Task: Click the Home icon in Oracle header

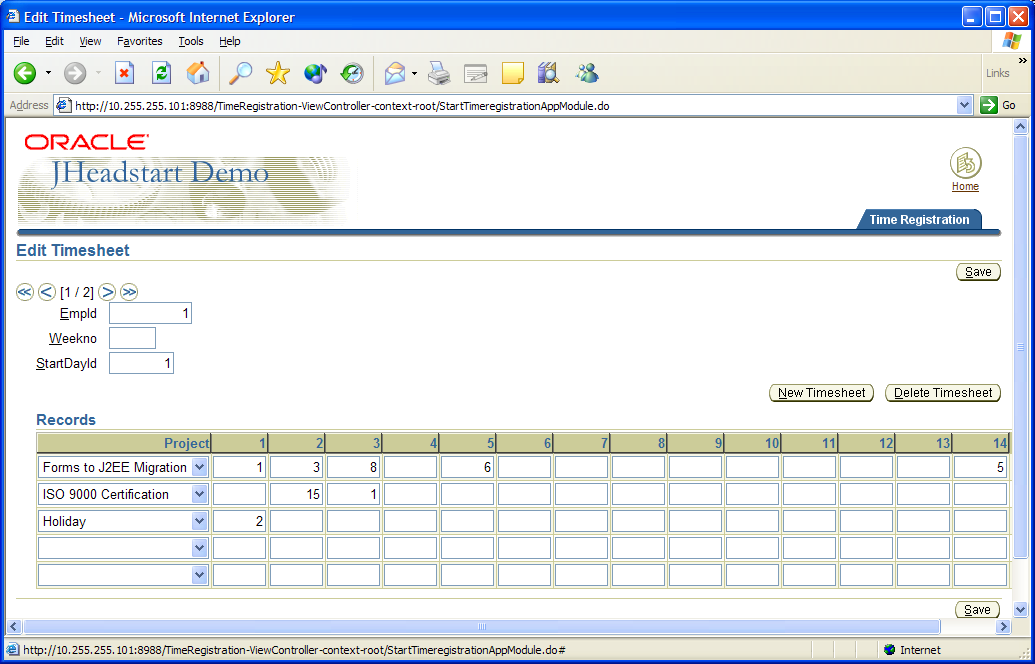Action: (965, 164)
